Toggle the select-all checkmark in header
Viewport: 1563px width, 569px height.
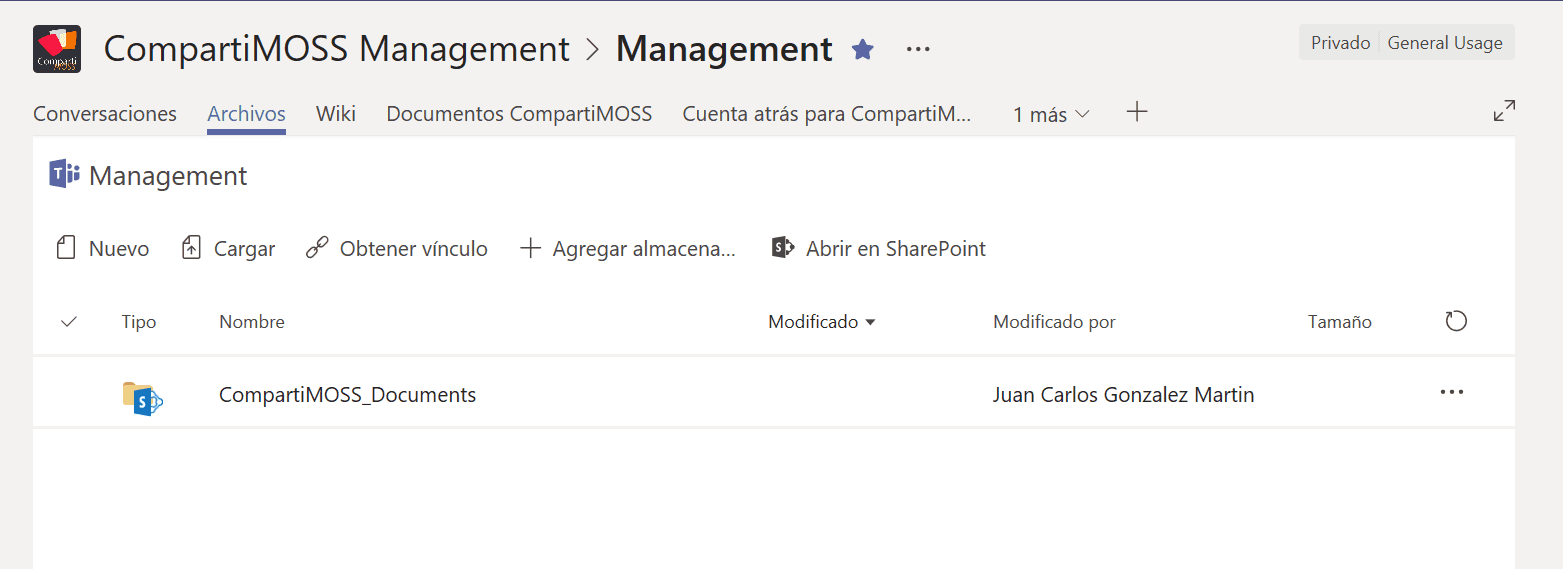(69, 322)
